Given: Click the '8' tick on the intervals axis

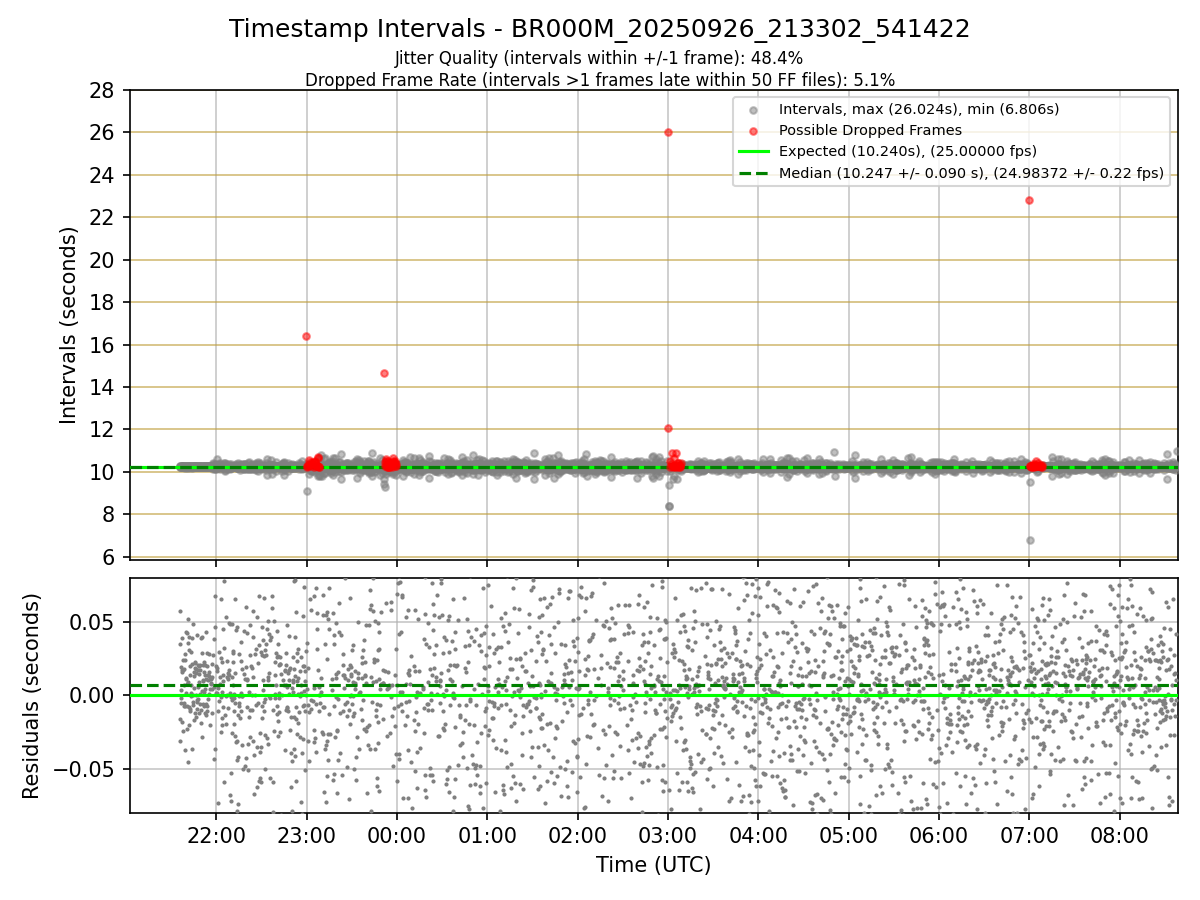Looking at the screenshot, I should [x=107, y=515].
